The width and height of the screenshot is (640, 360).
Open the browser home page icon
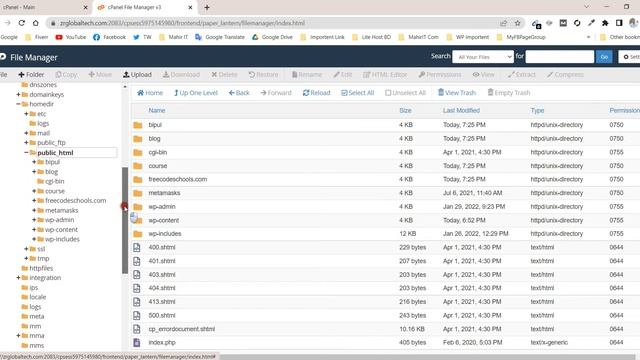pos(36,23)
